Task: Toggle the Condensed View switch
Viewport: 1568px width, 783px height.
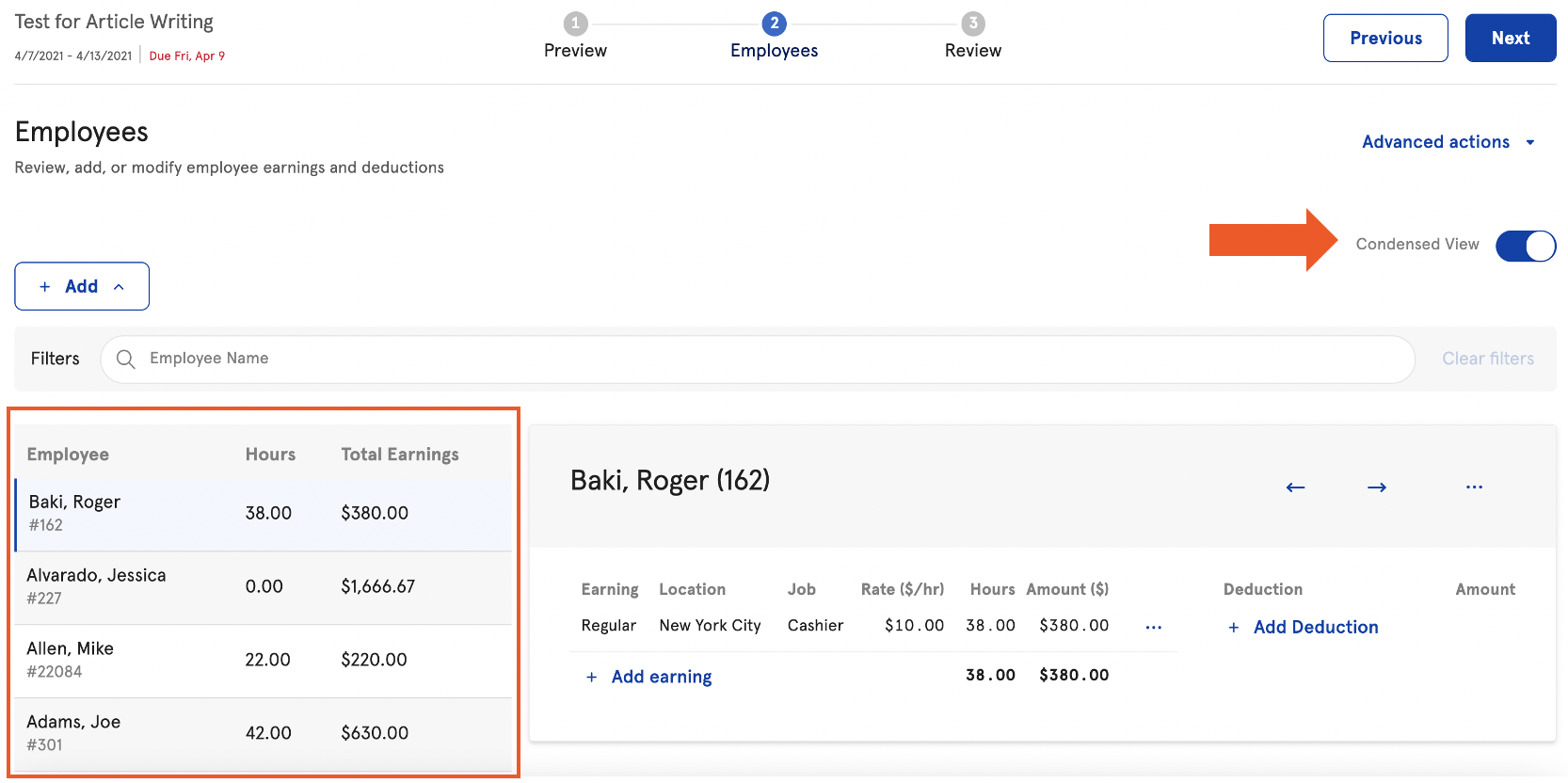Action: (1525, 246)
